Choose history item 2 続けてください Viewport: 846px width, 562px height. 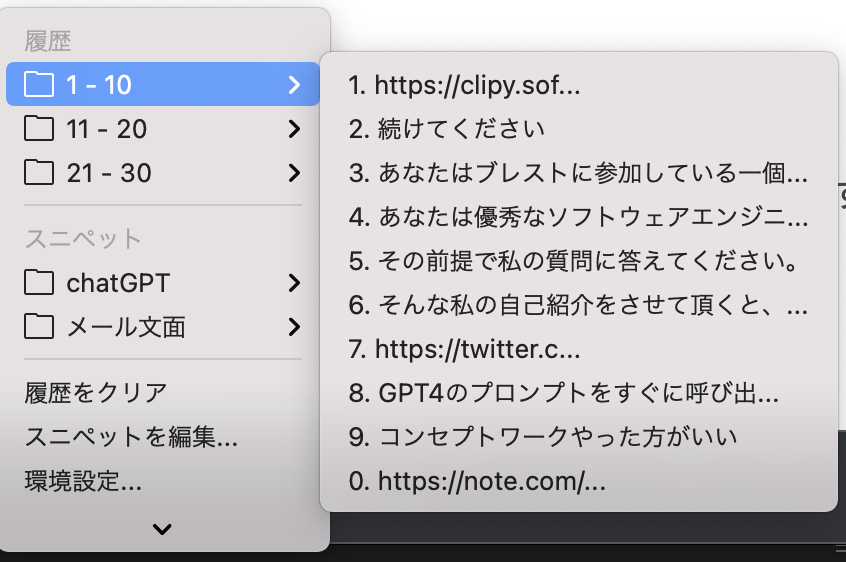446,130
